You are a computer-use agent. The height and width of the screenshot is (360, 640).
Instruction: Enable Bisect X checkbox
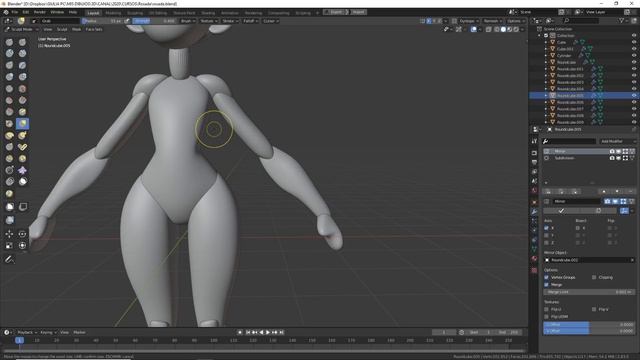tap(578, 228)
